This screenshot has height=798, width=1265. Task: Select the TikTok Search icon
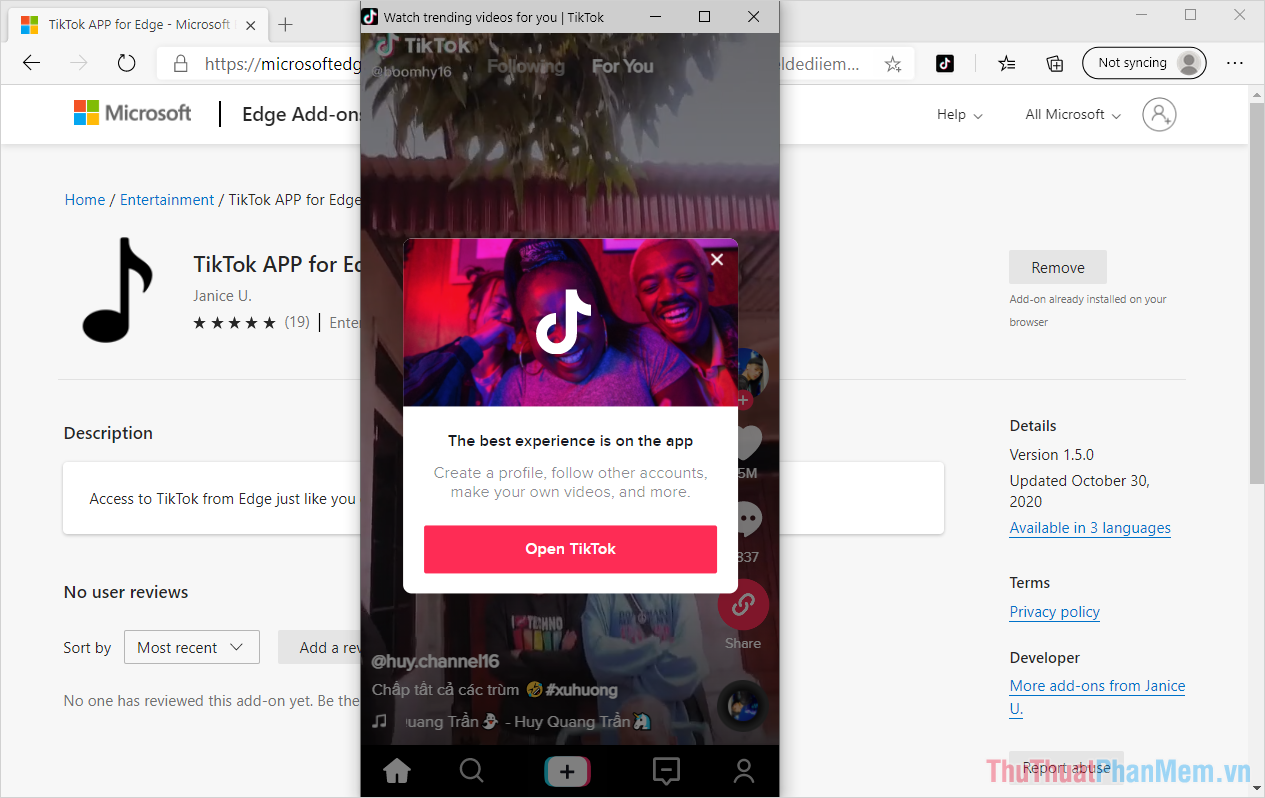point(471,771)
